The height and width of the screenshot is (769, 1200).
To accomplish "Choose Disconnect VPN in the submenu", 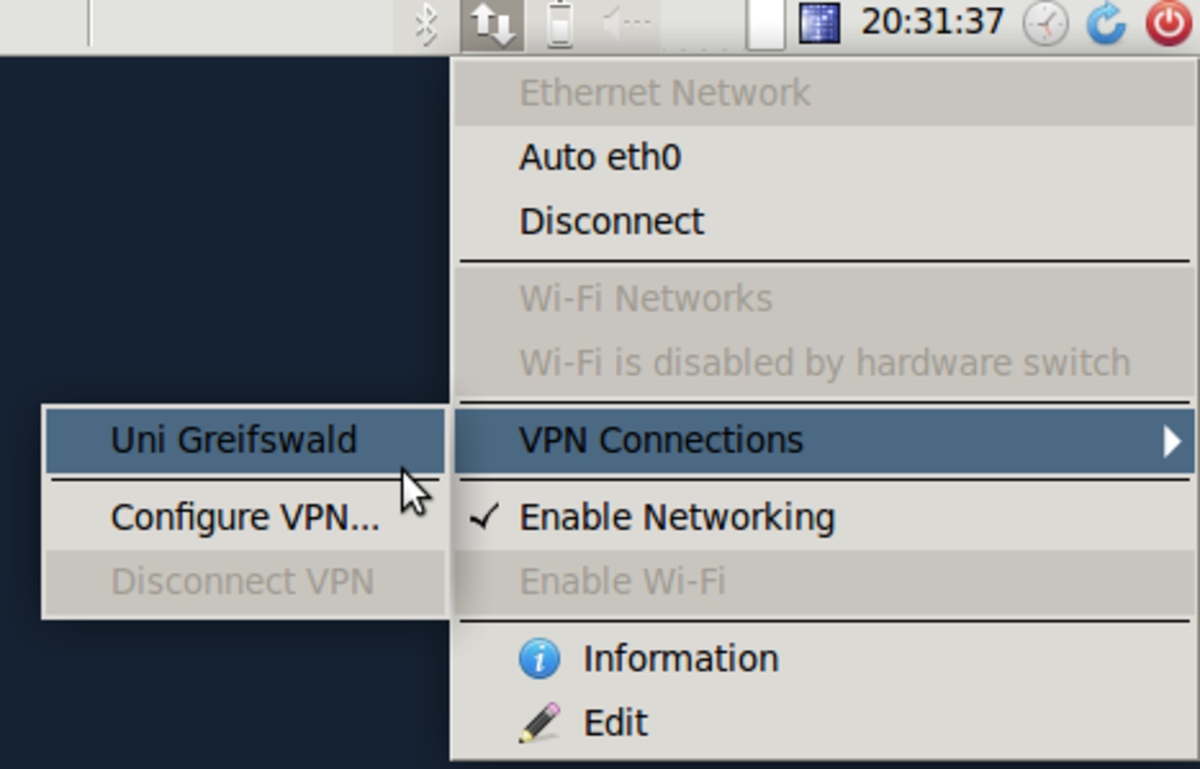I will pos(242,581).
